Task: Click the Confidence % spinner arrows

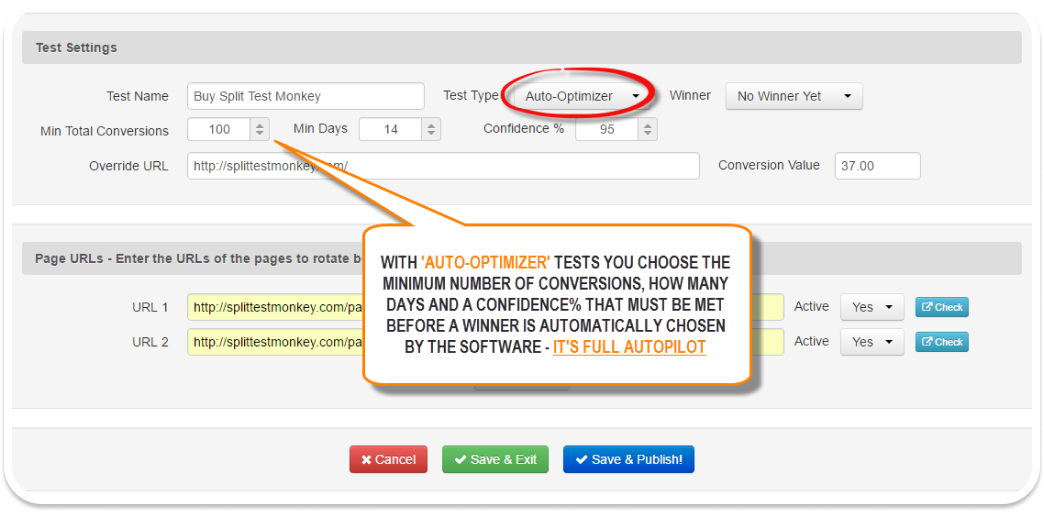Action: (648, 129)
